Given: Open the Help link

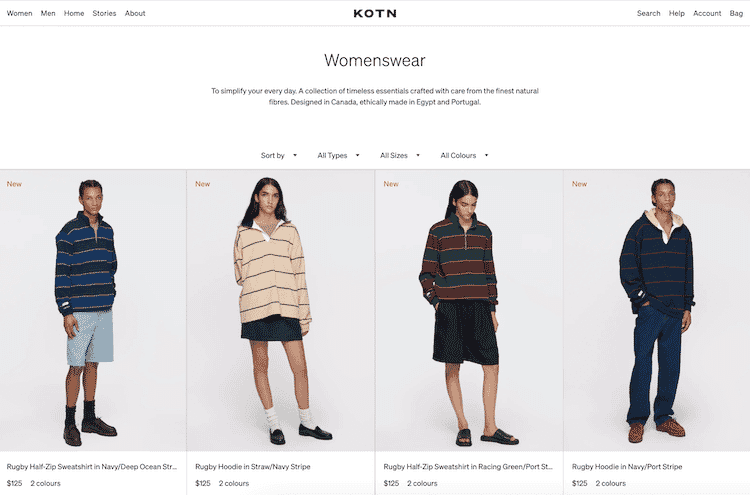Looking at the screenshot, I should (x=677, y=13).
